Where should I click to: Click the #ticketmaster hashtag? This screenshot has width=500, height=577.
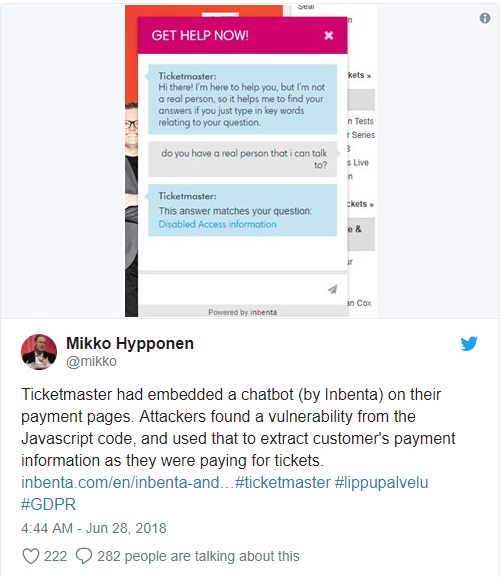click(283, 482)
